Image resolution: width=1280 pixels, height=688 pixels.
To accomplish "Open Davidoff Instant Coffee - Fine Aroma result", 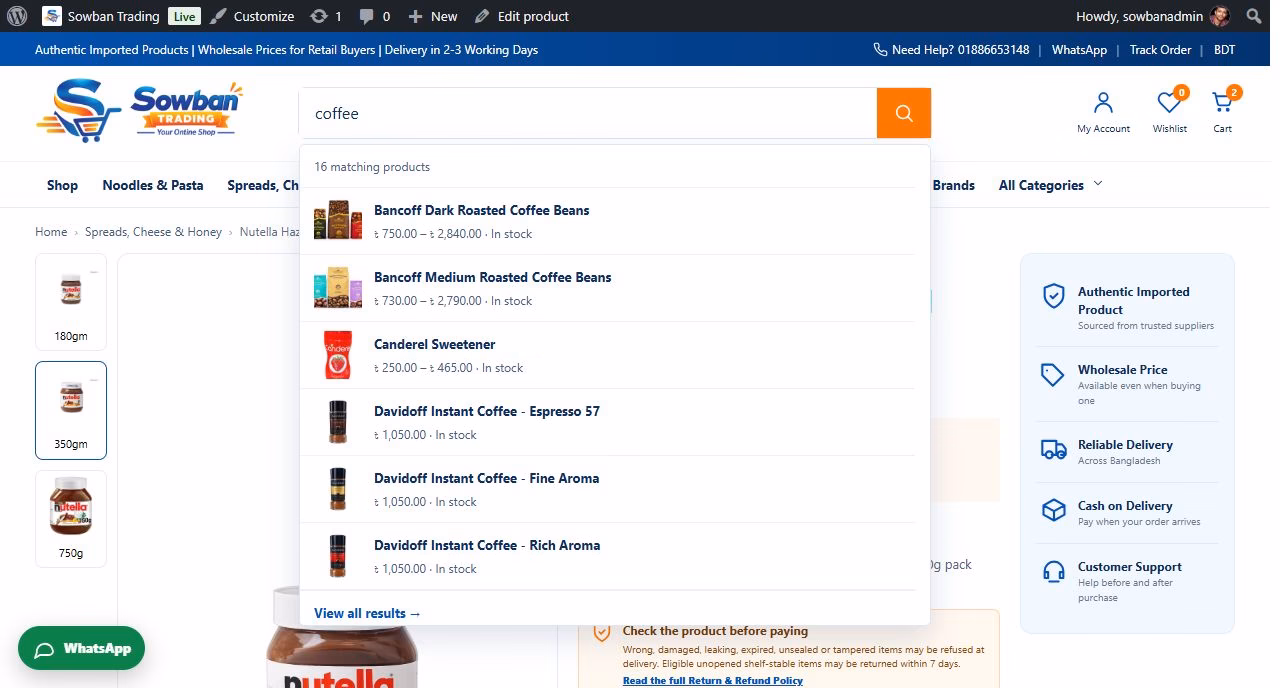I will [x=607, y=489].
